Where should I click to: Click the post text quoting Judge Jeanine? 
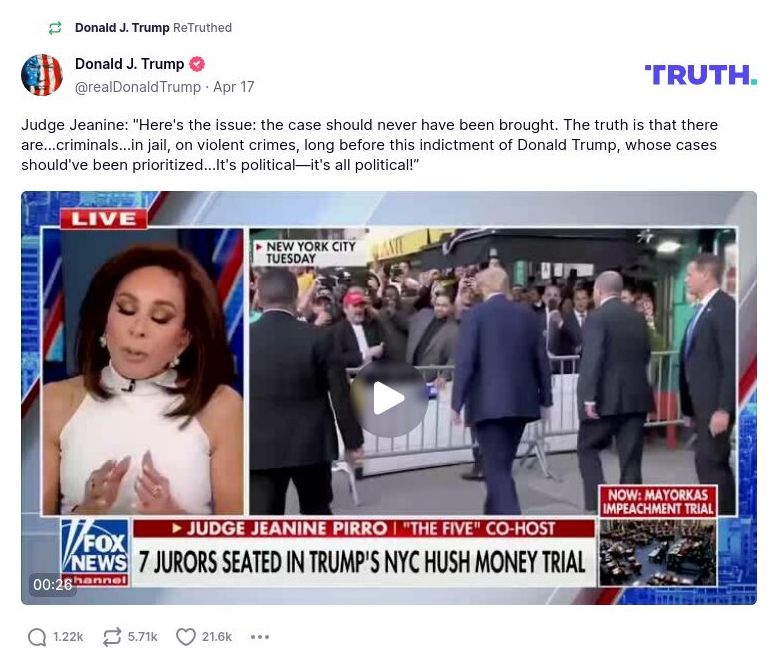coord(370,144)
